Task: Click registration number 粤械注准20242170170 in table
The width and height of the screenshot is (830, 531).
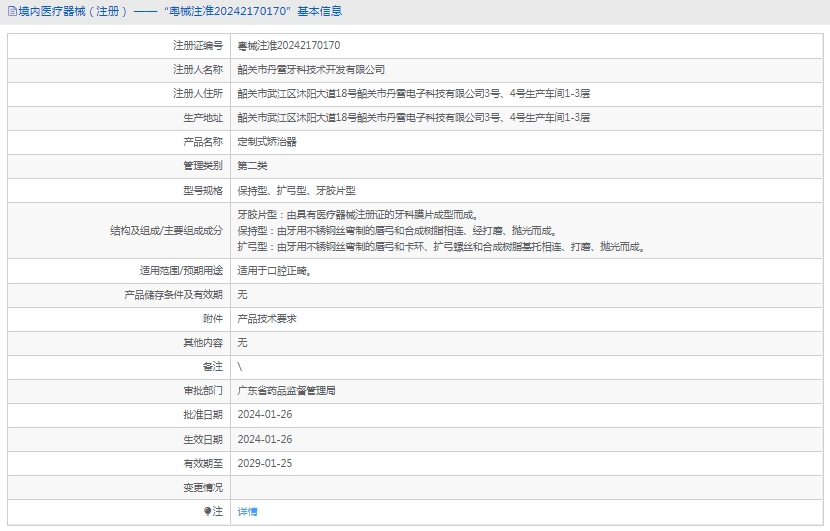Action: 288,46
